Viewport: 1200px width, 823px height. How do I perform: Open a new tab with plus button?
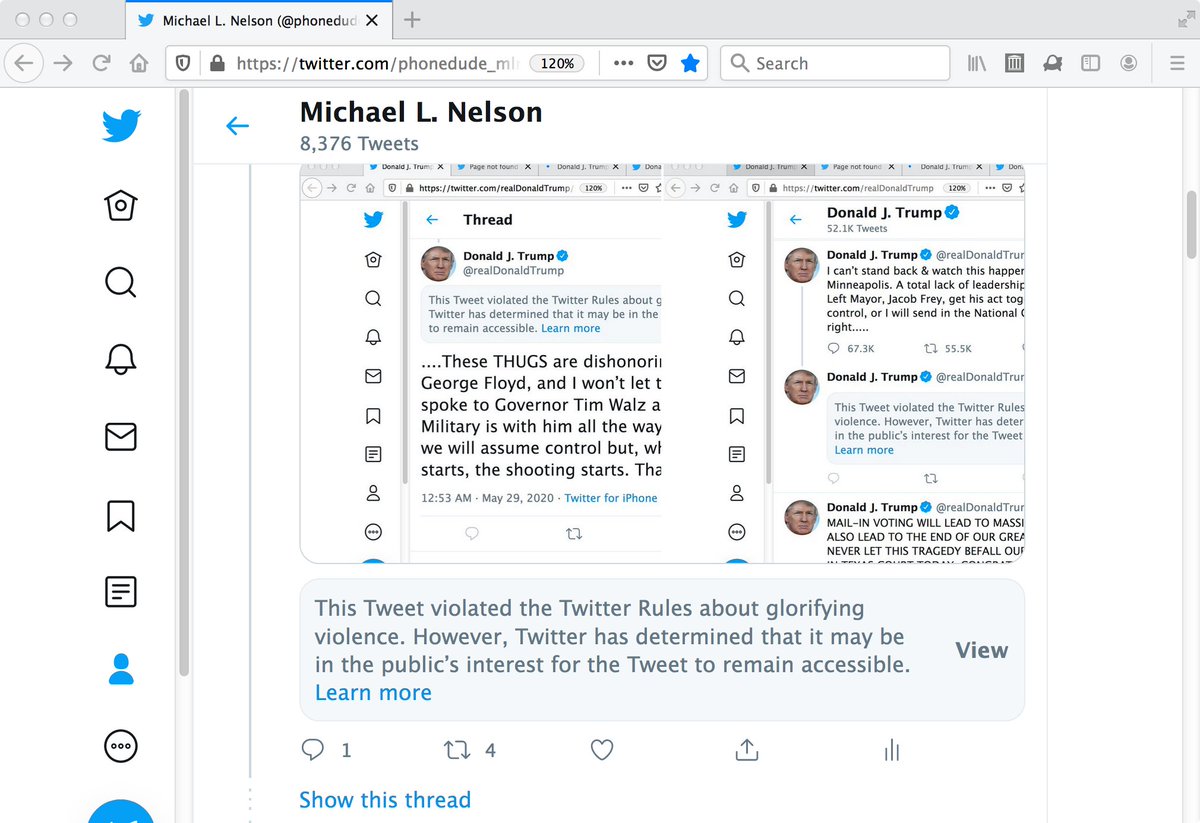[412, 20]
